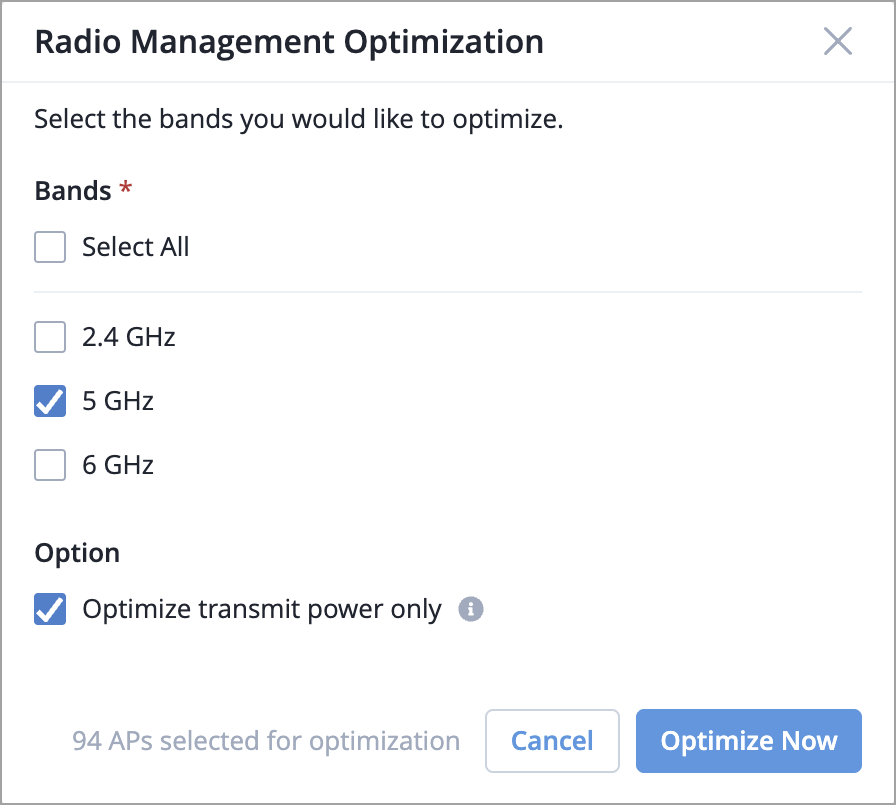896x805 pixels.
Task: Show info about transmit power option
Action: 471,609
